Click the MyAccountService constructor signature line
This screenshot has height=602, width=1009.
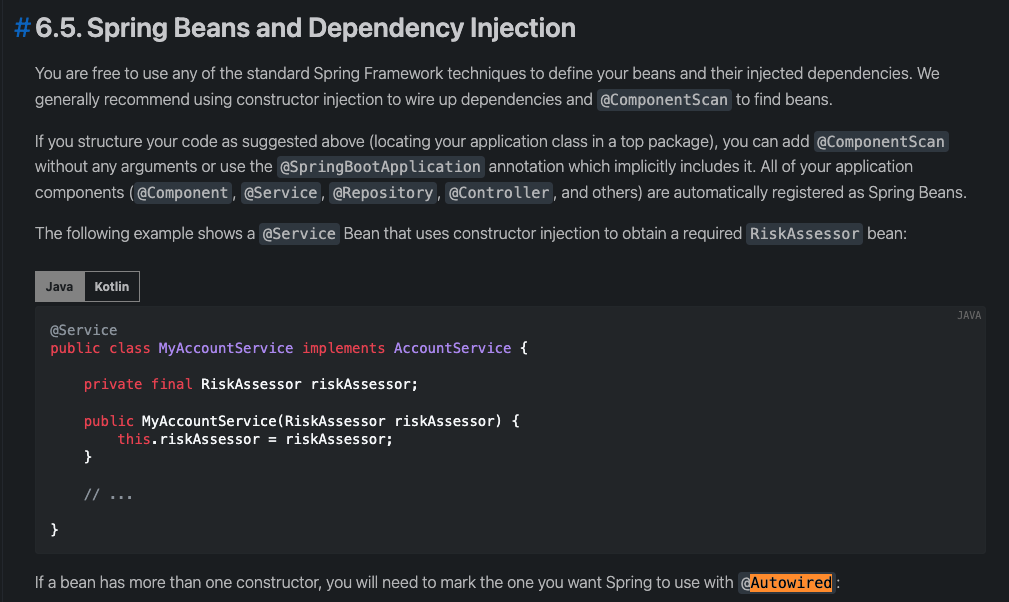(x=301, y=421)
